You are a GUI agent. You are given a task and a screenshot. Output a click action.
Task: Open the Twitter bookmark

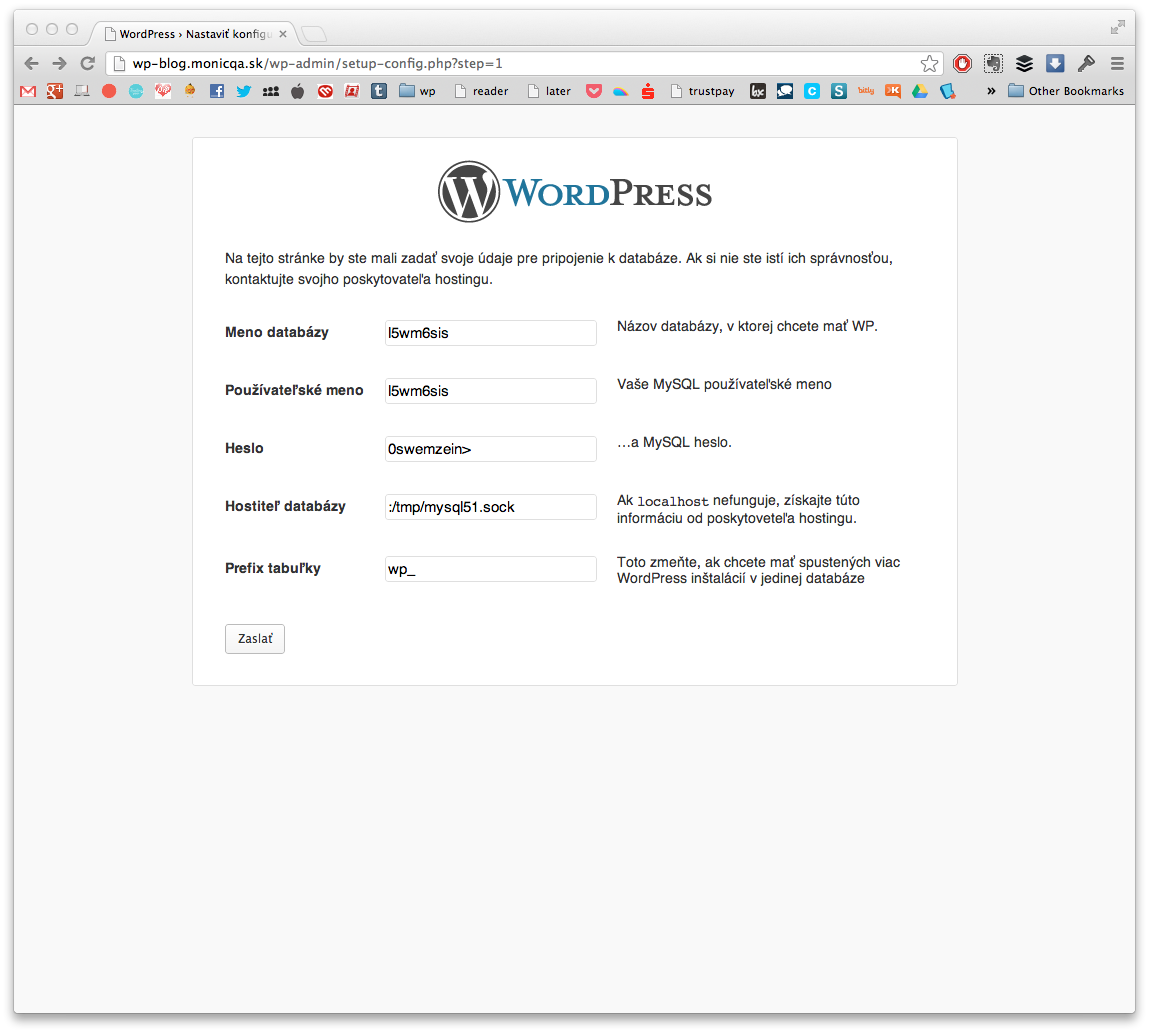(x=243, y=91)
